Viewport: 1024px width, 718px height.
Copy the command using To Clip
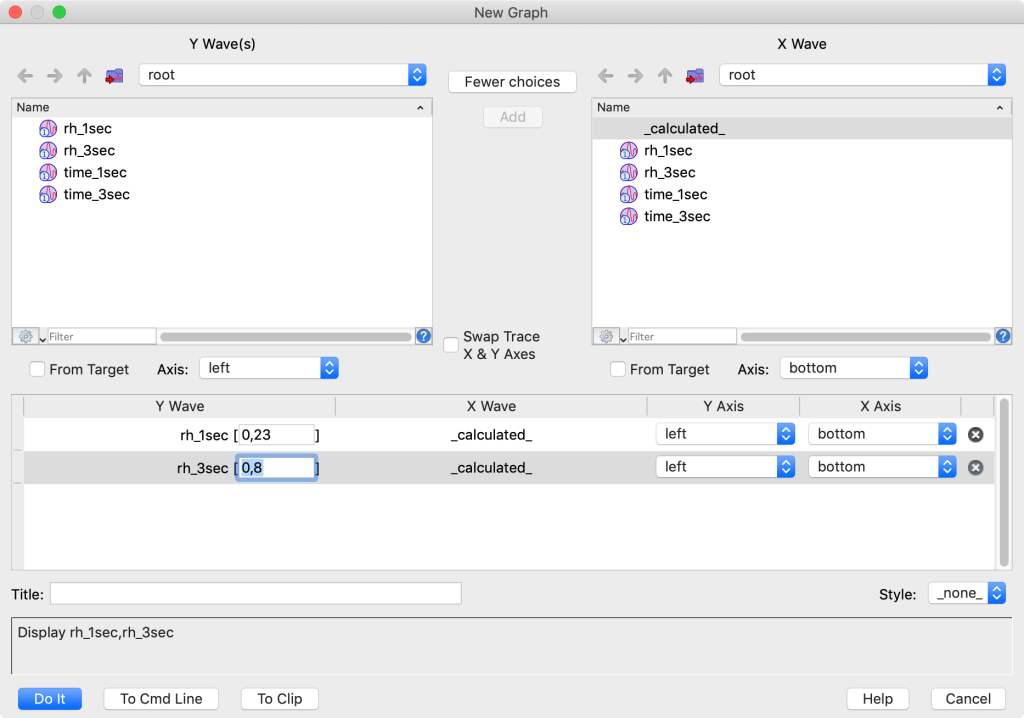click(279, 698)
